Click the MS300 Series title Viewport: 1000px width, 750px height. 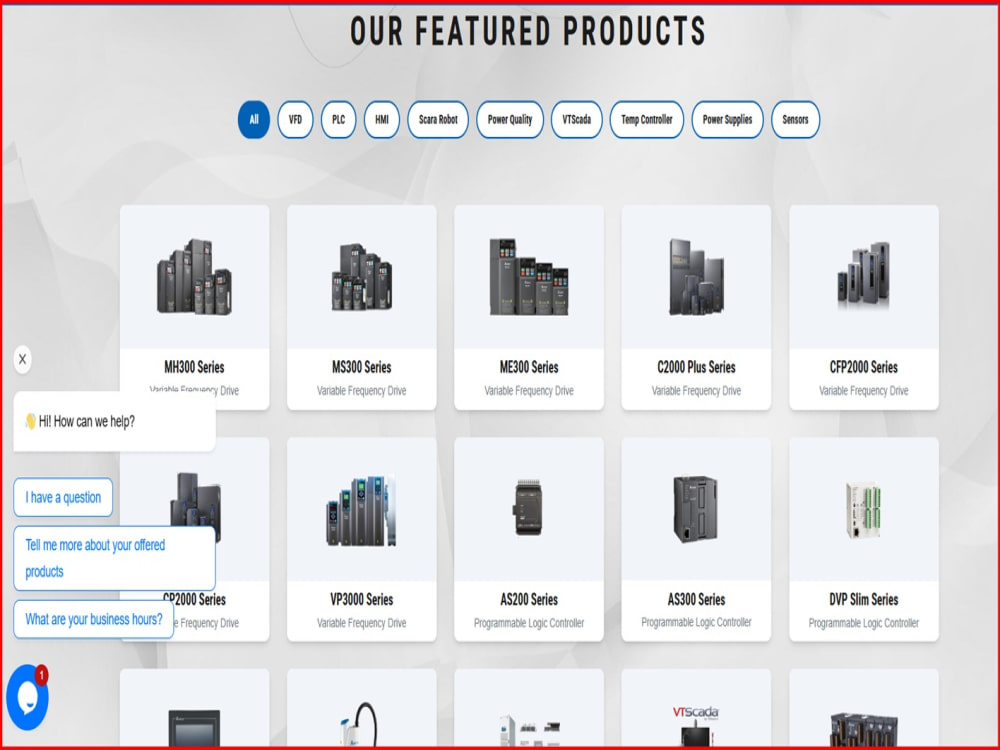362,367
